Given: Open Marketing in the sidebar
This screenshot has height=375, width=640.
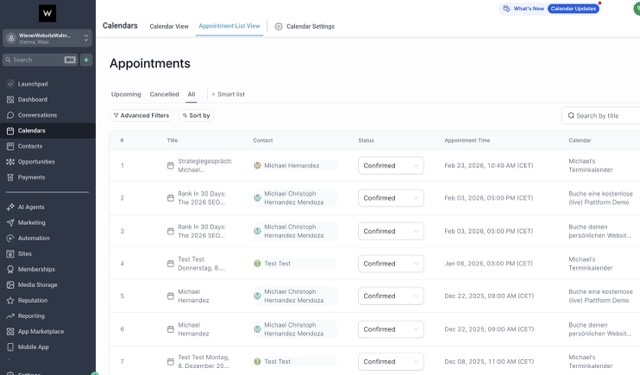Looking at the screenshot, I should point(31,222).
